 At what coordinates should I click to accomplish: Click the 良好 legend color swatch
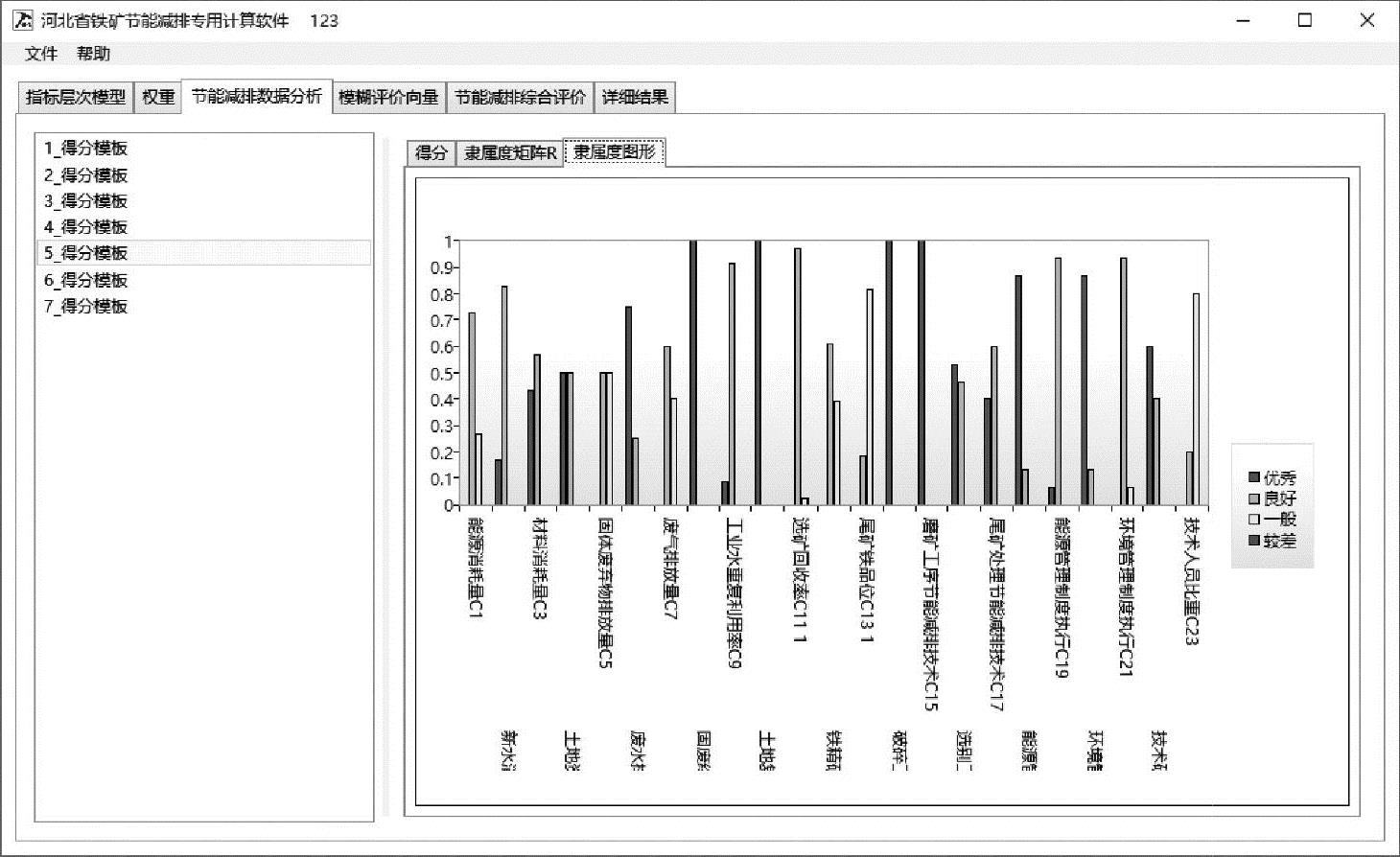1253,498
